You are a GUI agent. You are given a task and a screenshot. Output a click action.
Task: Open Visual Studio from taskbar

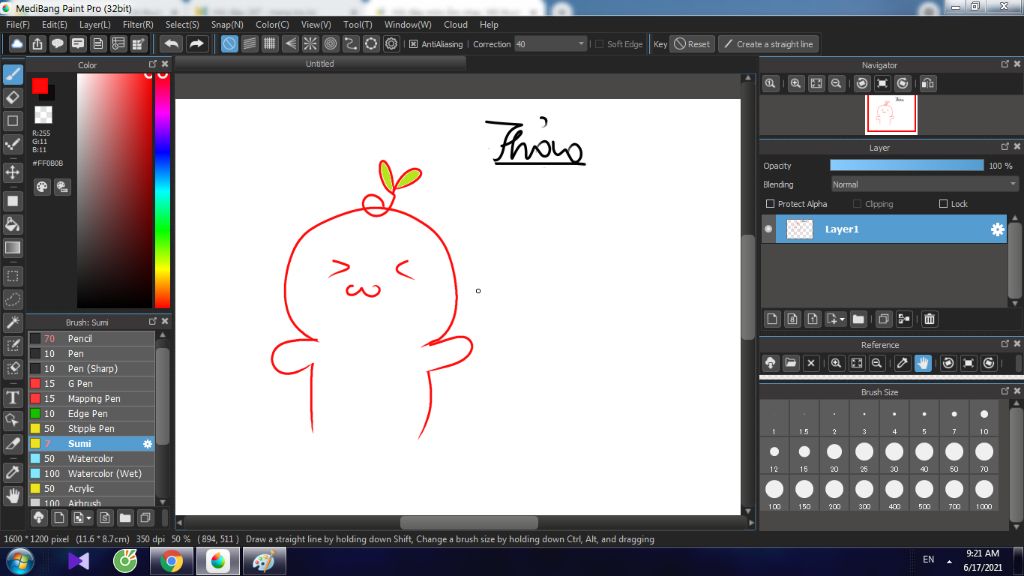tap(78, 562)
